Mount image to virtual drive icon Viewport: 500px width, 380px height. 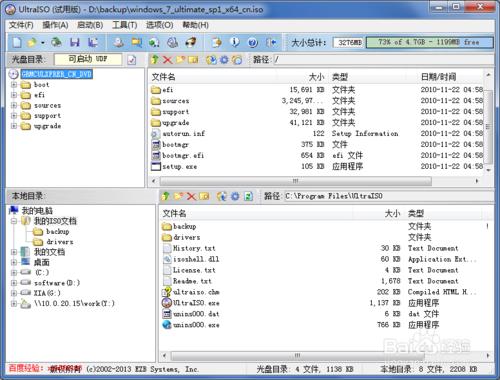tap(172, 42)
